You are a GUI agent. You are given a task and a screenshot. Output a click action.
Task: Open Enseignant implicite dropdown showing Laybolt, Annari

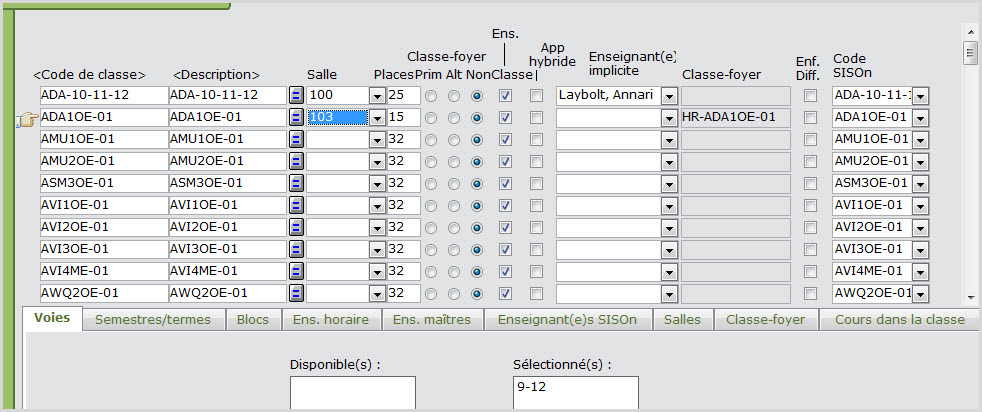pyautogui.click(x=669, y=95)
